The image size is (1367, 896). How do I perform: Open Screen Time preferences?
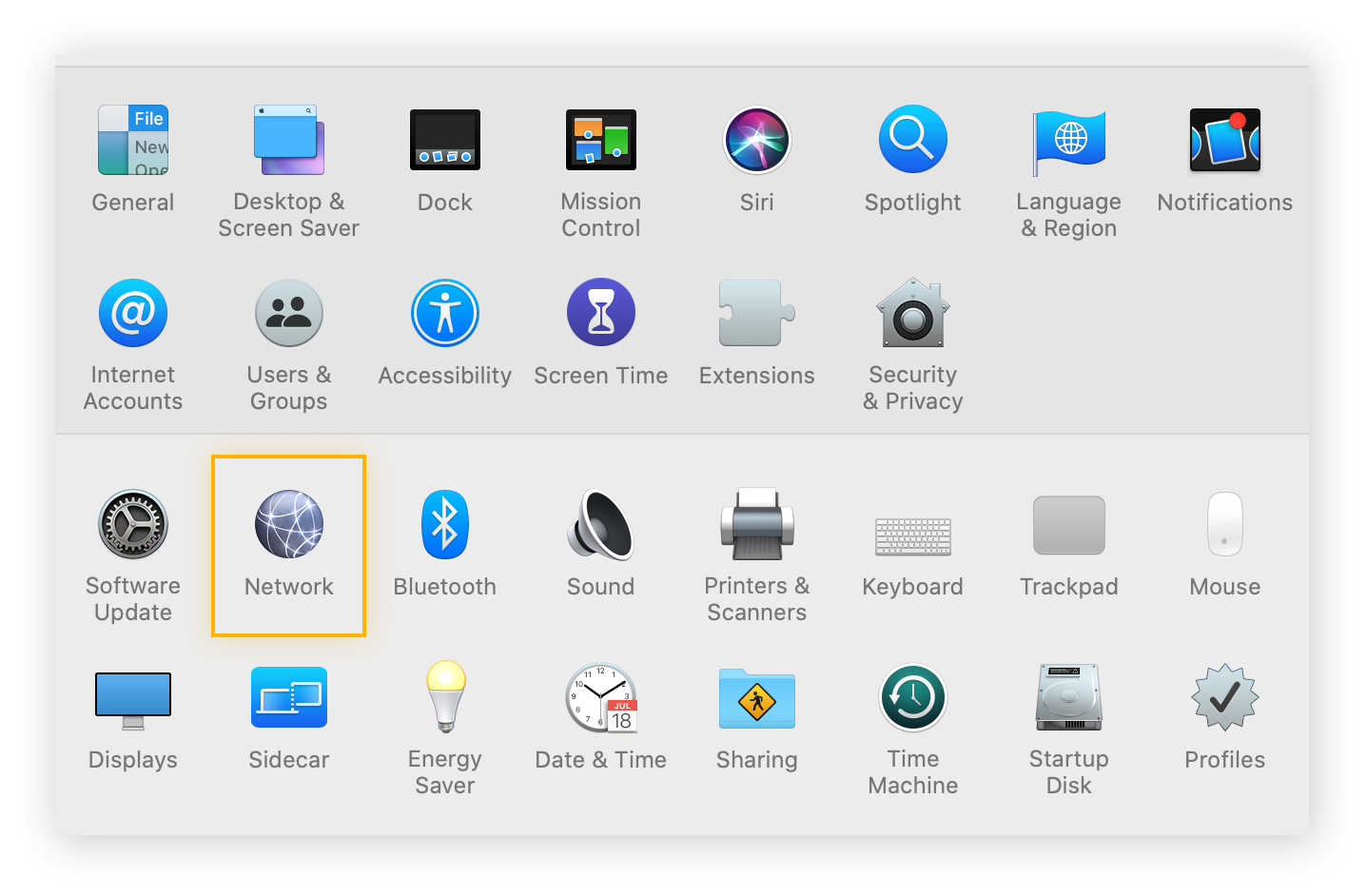pyautogui.click(x=600, y=314)
